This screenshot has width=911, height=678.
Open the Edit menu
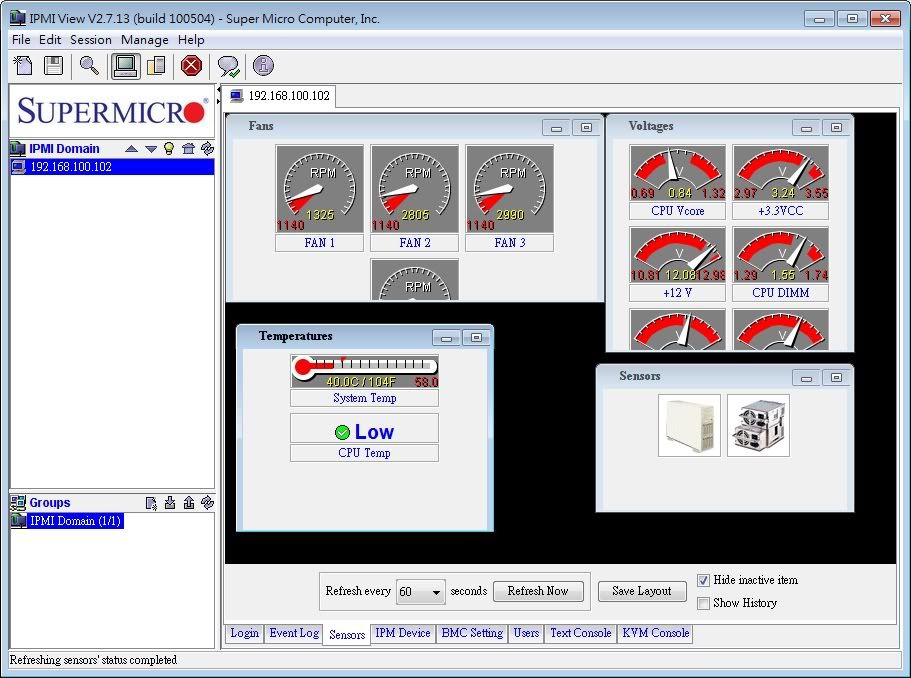click(50, 40)
